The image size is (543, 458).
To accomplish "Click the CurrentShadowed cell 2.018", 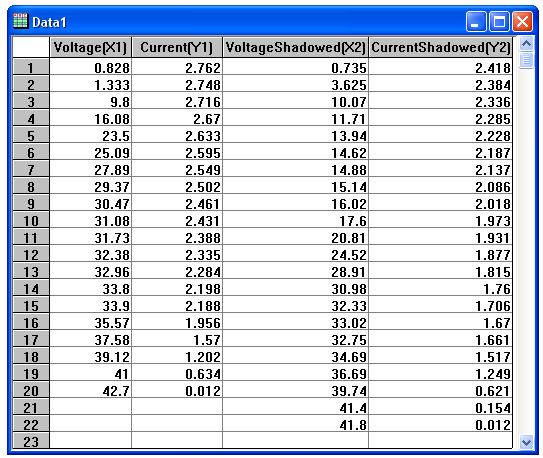I will pos(441,203).
